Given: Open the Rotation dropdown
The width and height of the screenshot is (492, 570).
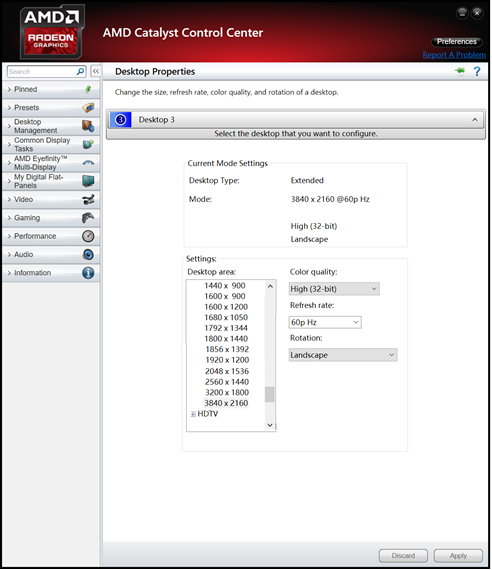Looking at the screenshot, I should tap(343, 355).
